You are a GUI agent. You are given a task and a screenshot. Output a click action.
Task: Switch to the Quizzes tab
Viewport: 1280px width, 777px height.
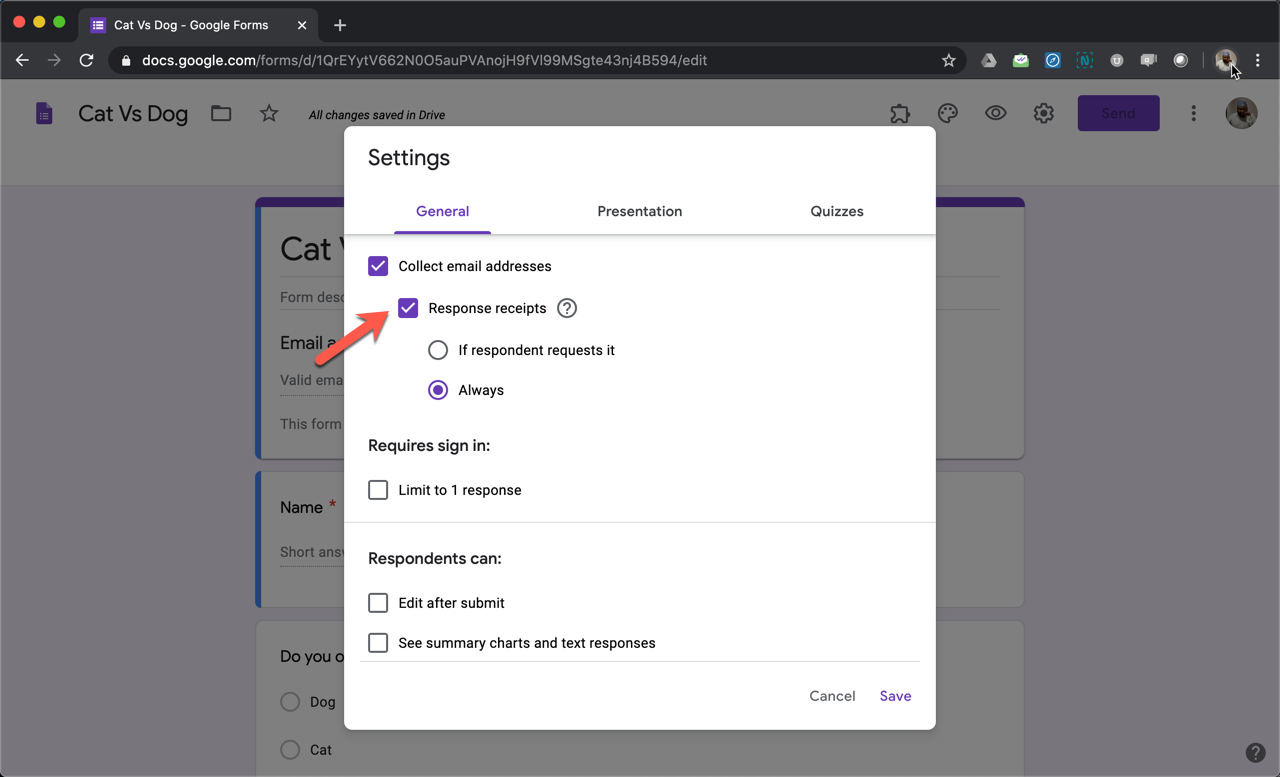pos(836,211)
